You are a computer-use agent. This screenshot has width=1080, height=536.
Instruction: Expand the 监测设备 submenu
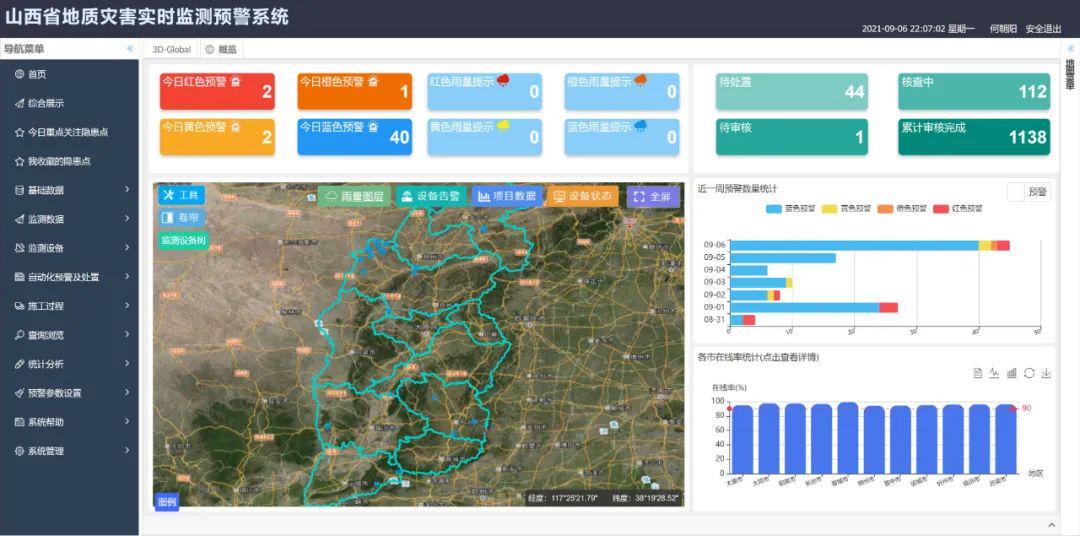(69, 248)
